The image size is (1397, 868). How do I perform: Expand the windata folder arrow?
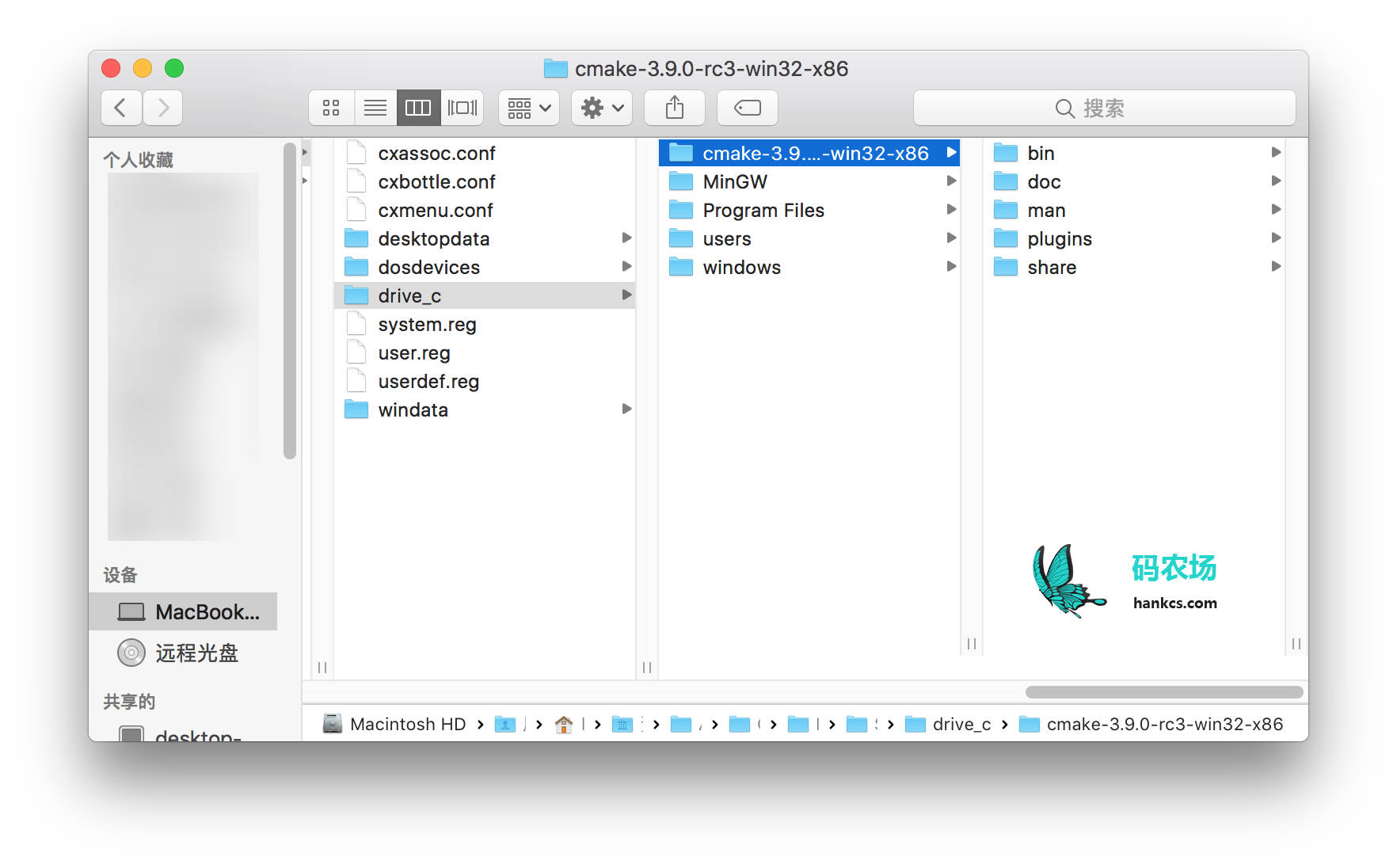626,409
